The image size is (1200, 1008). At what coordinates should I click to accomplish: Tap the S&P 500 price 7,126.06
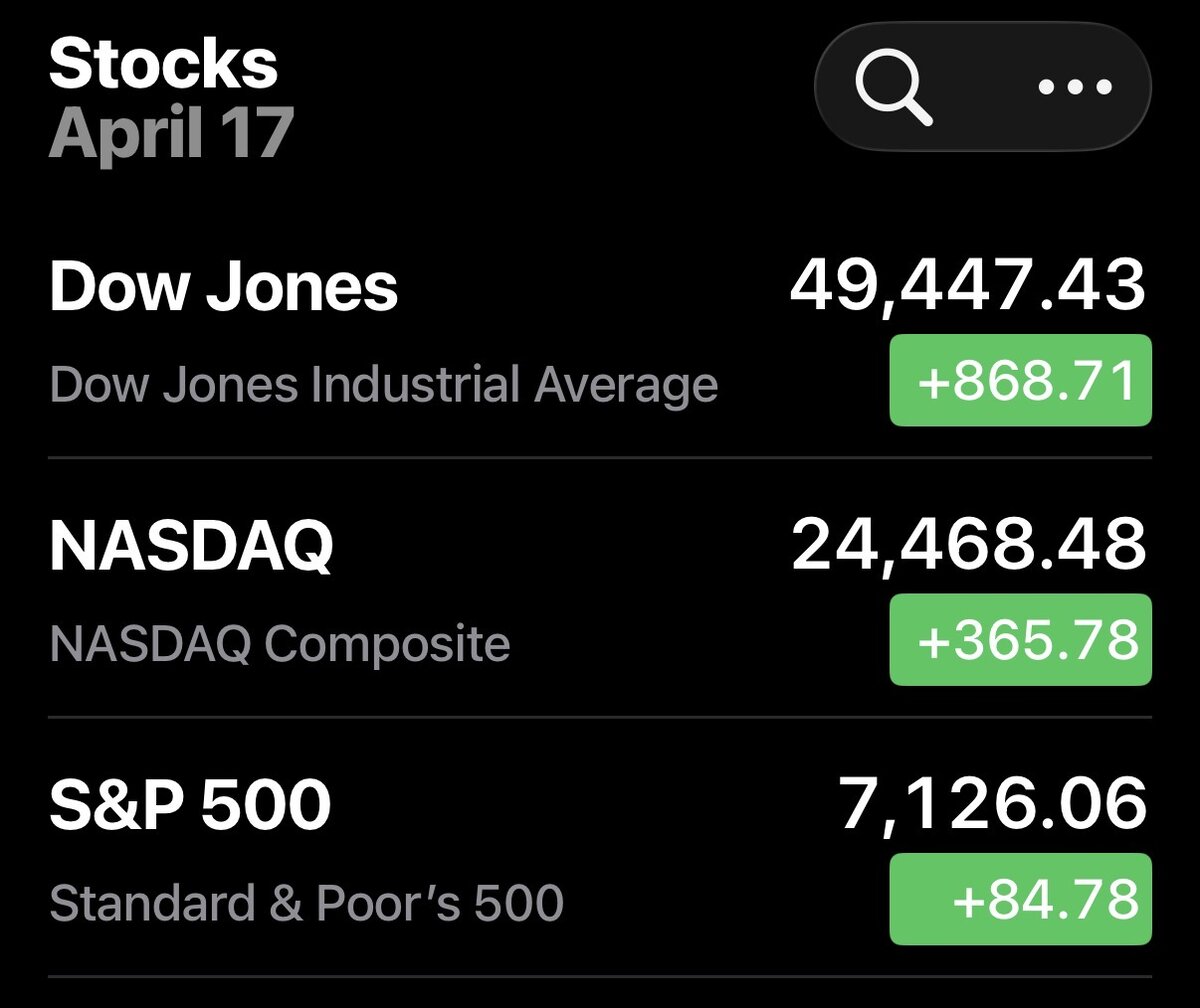click(992, 804)
